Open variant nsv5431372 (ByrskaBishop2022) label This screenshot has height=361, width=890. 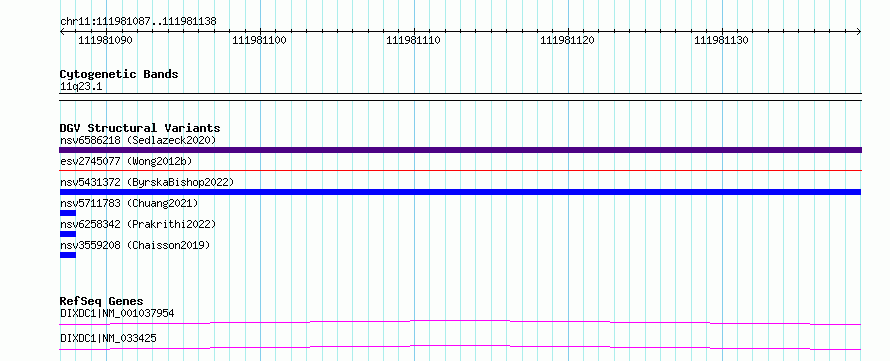147,182
